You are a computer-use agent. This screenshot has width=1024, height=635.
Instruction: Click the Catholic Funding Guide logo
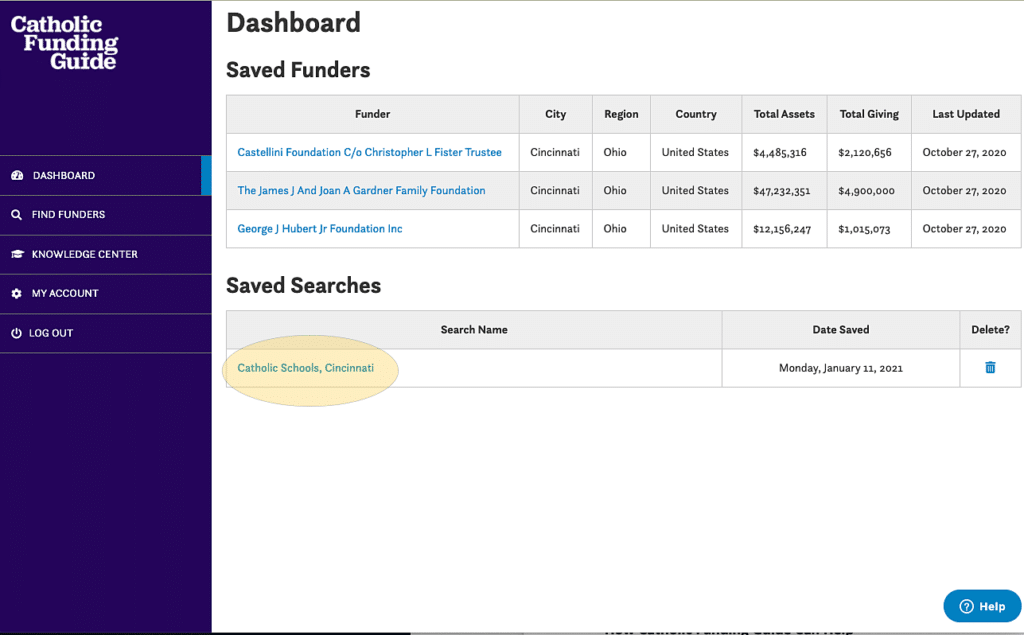64,42
